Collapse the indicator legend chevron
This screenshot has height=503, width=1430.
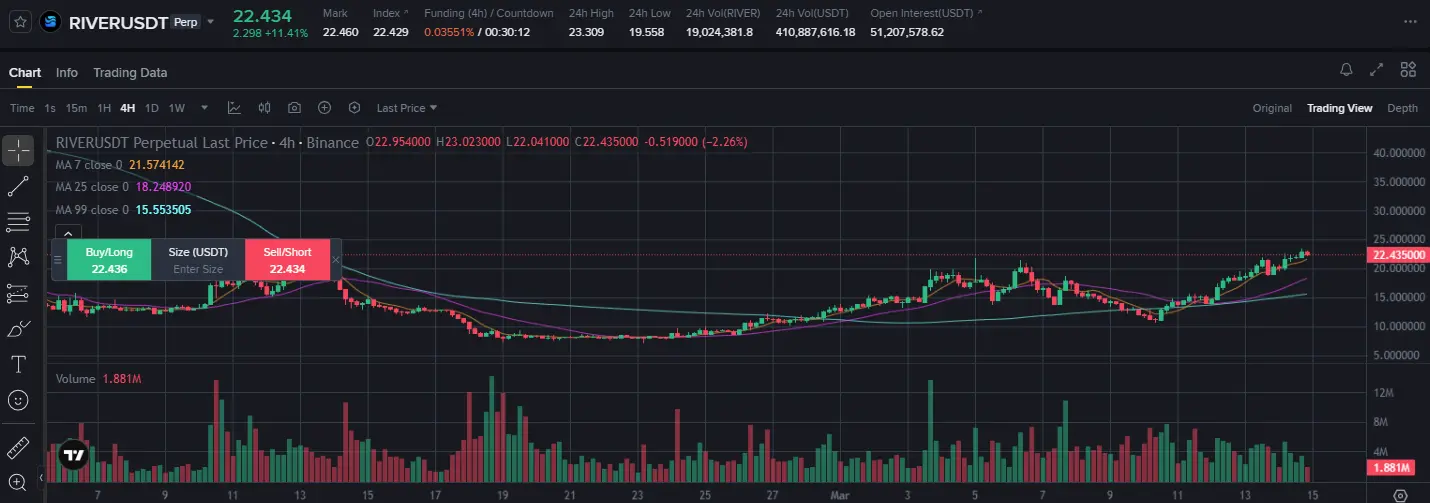pyautogui.click(x=69, y=234)
